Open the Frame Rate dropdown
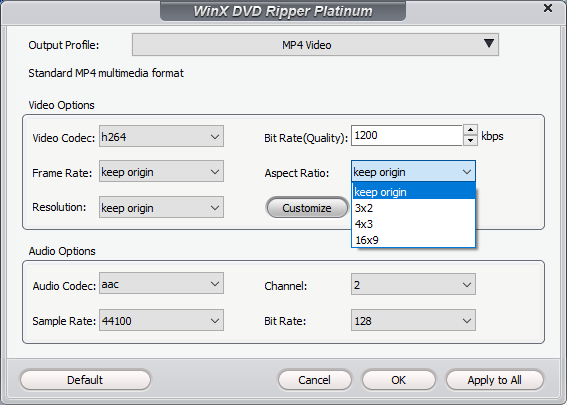The height and width of the screenshot is (405, 567). coord(161,171)
